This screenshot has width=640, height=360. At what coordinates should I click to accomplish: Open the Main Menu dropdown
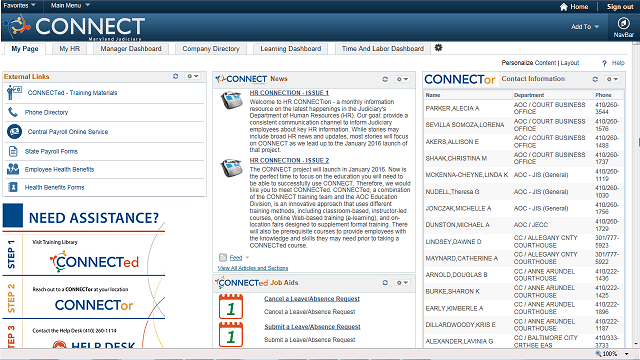[70, 5]
